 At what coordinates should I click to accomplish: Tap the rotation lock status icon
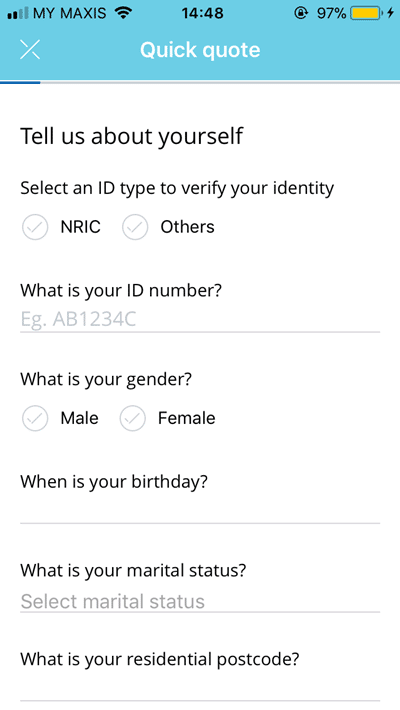tap(301, 13)
